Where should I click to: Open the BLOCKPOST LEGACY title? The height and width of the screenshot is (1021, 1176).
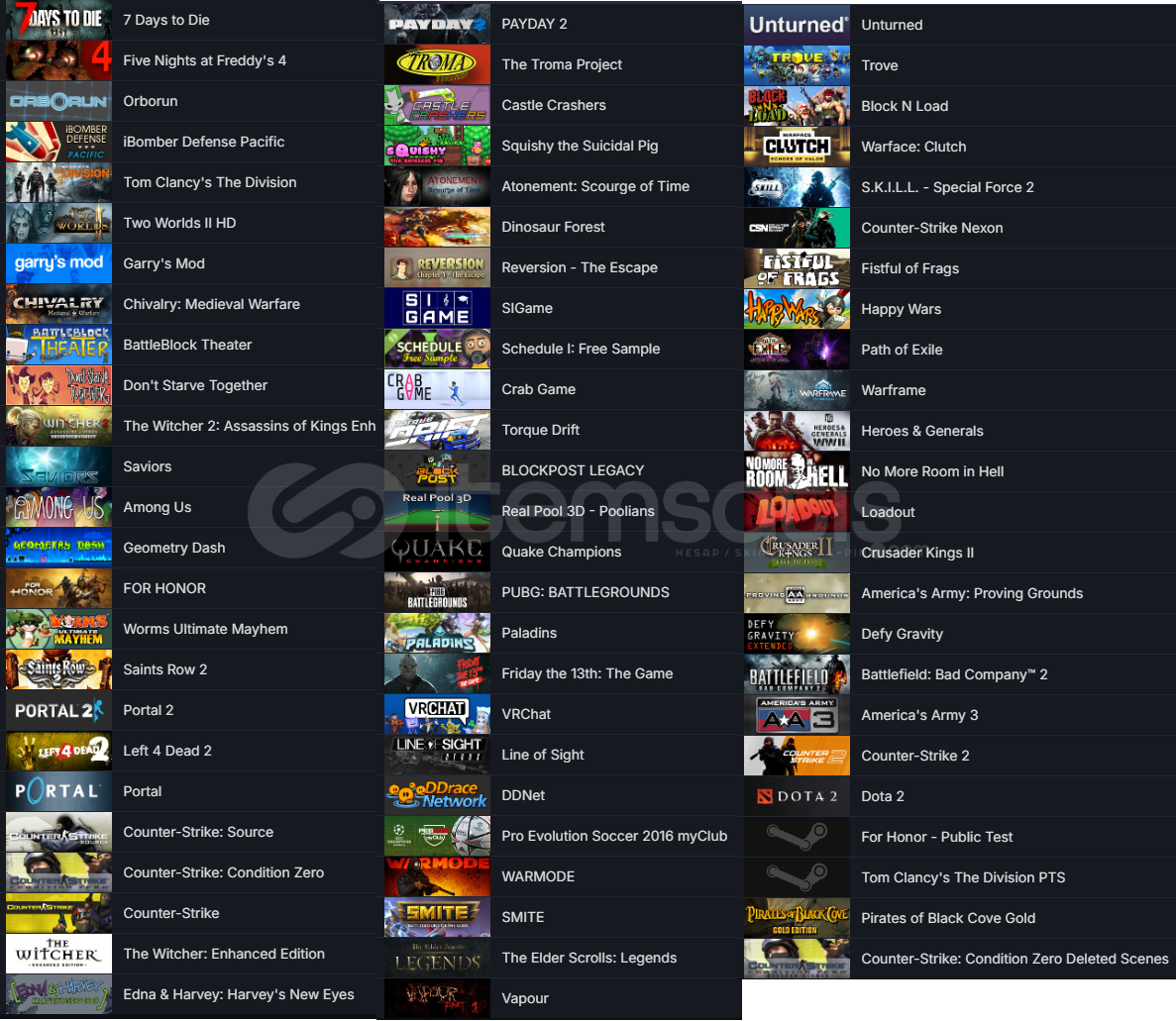573,470
